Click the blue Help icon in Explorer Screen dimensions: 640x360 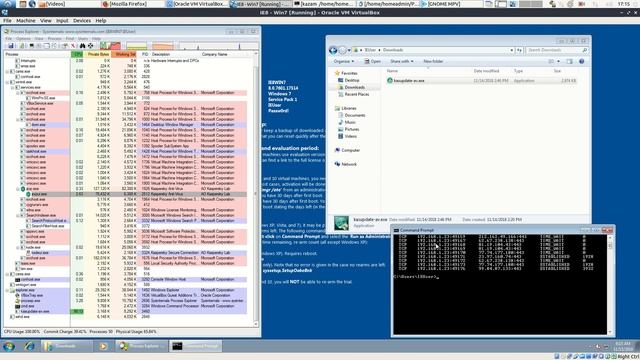582,61
